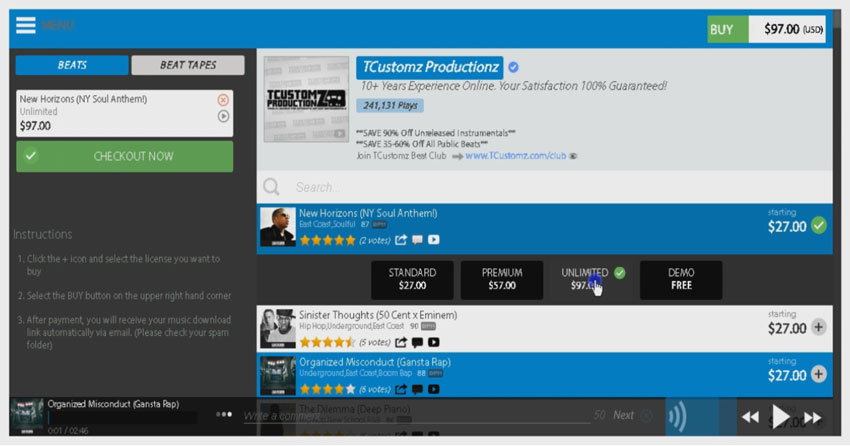The image size is (850, 446).
Task: Share the Organized Misconduct track
Action: 401,389
